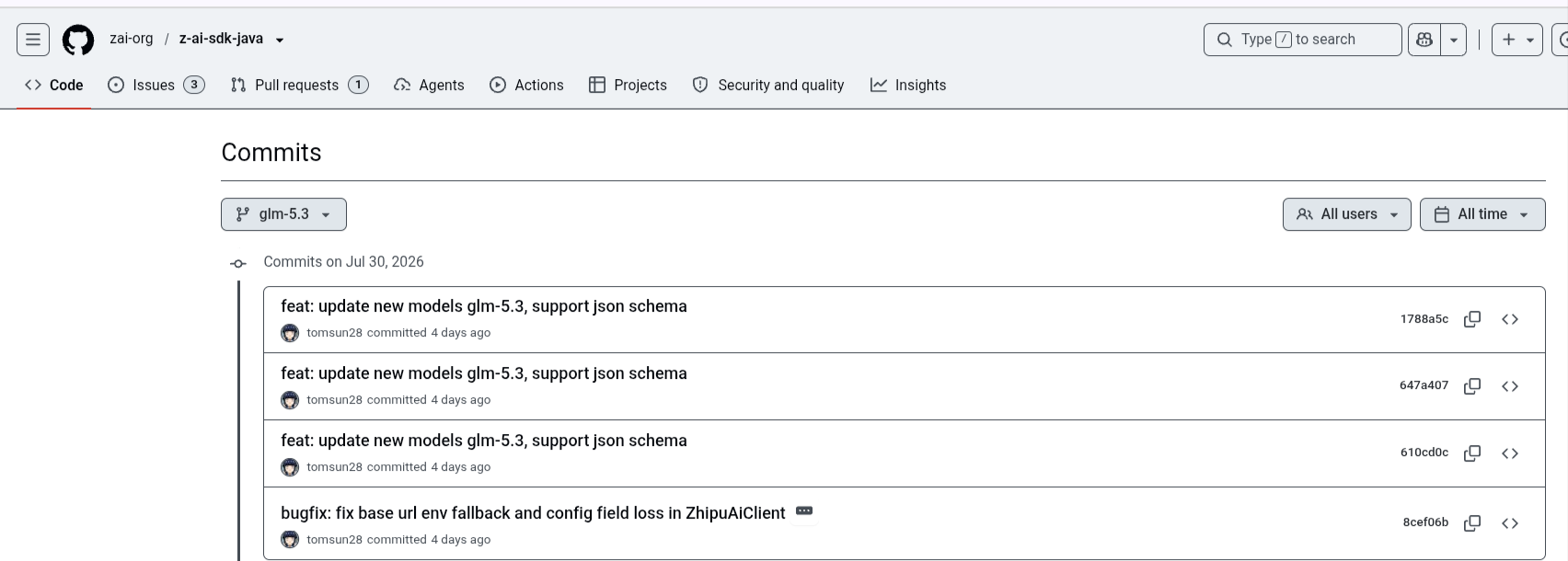Open the All time date filter
1568x561 pixels.
[x=1482, y=214]
